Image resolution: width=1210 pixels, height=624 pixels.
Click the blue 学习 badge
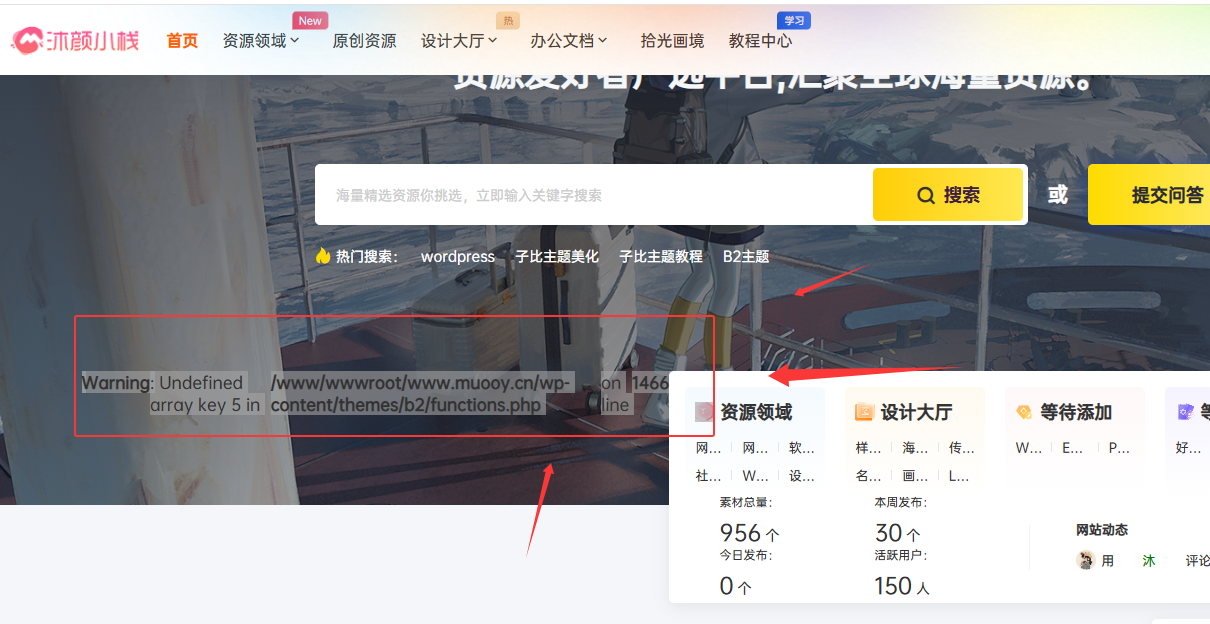794,21
